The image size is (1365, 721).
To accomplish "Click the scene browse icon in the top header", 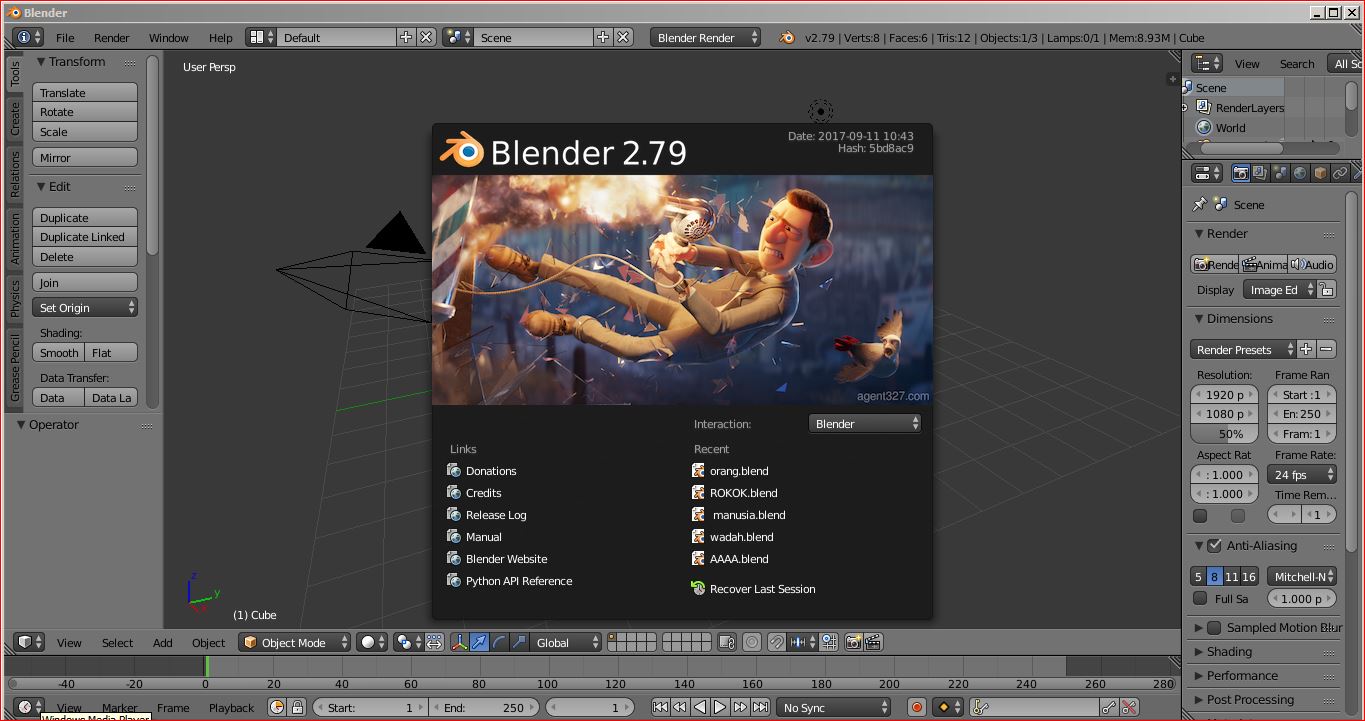I will [459, 37].
